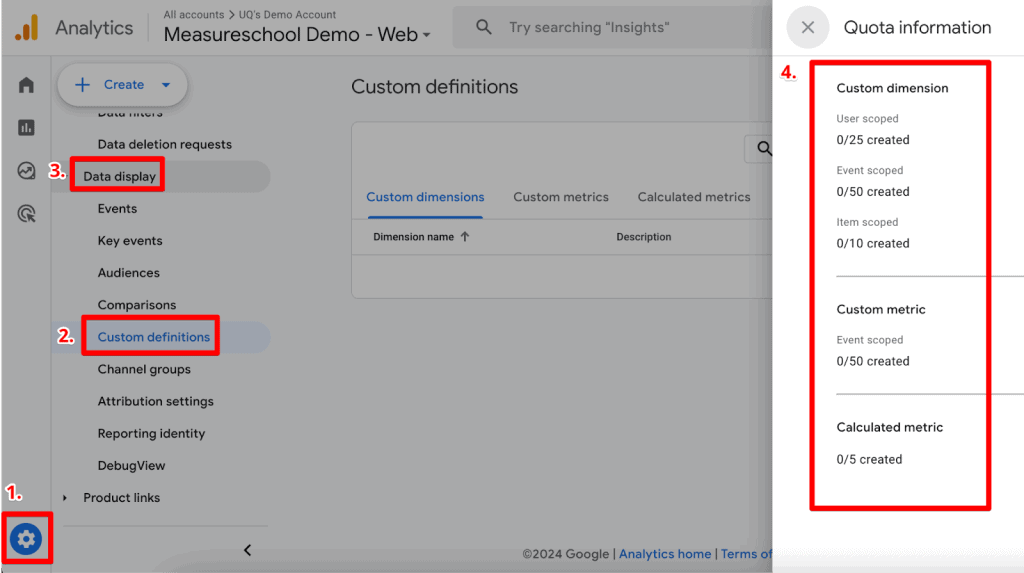Open the Terms of Service footer link
The height and width of the screenshot is (573, 1024).
click(x=746, y=554)
